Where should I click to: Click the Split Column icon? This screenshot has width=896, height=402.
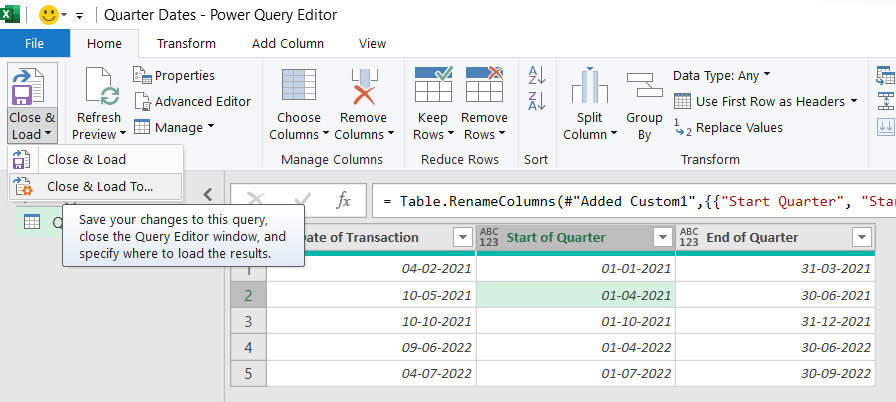click(589, 86)
